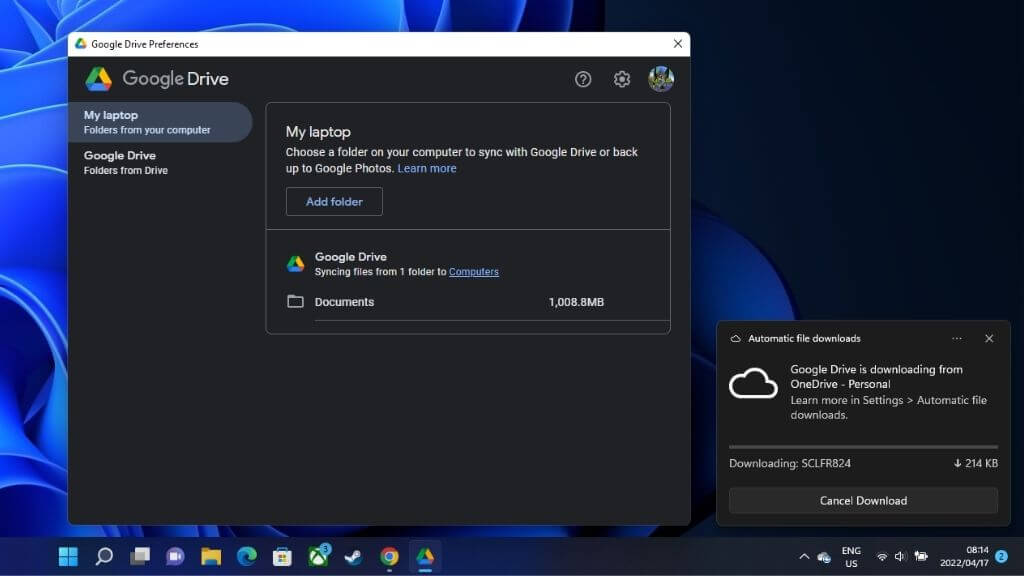Open notification more options menu
Screen dimensions: 1024x576
tap(957, 339)
